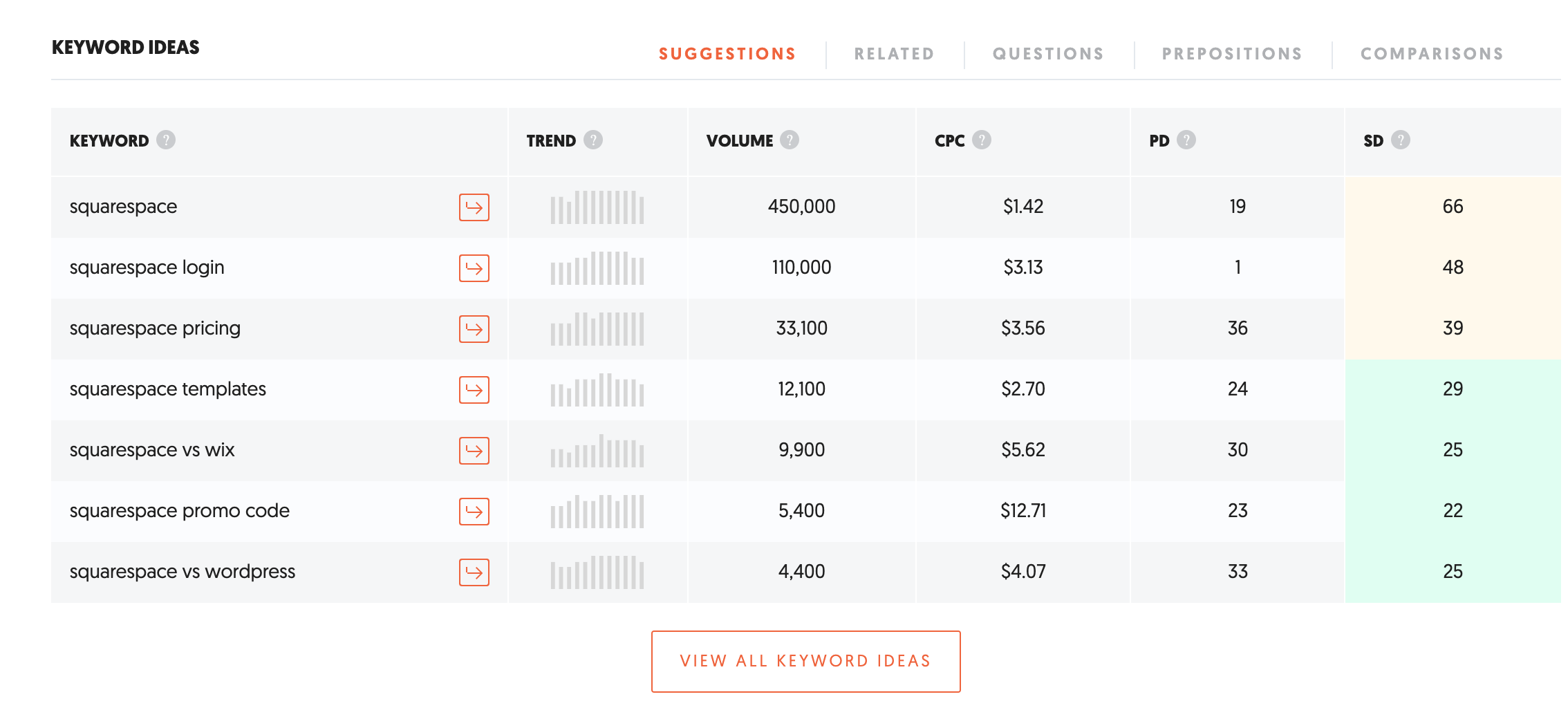This screenshot has height=719, width=1568.
Task: Select the Prepositions tab
Action: [x=1232, y=54]
